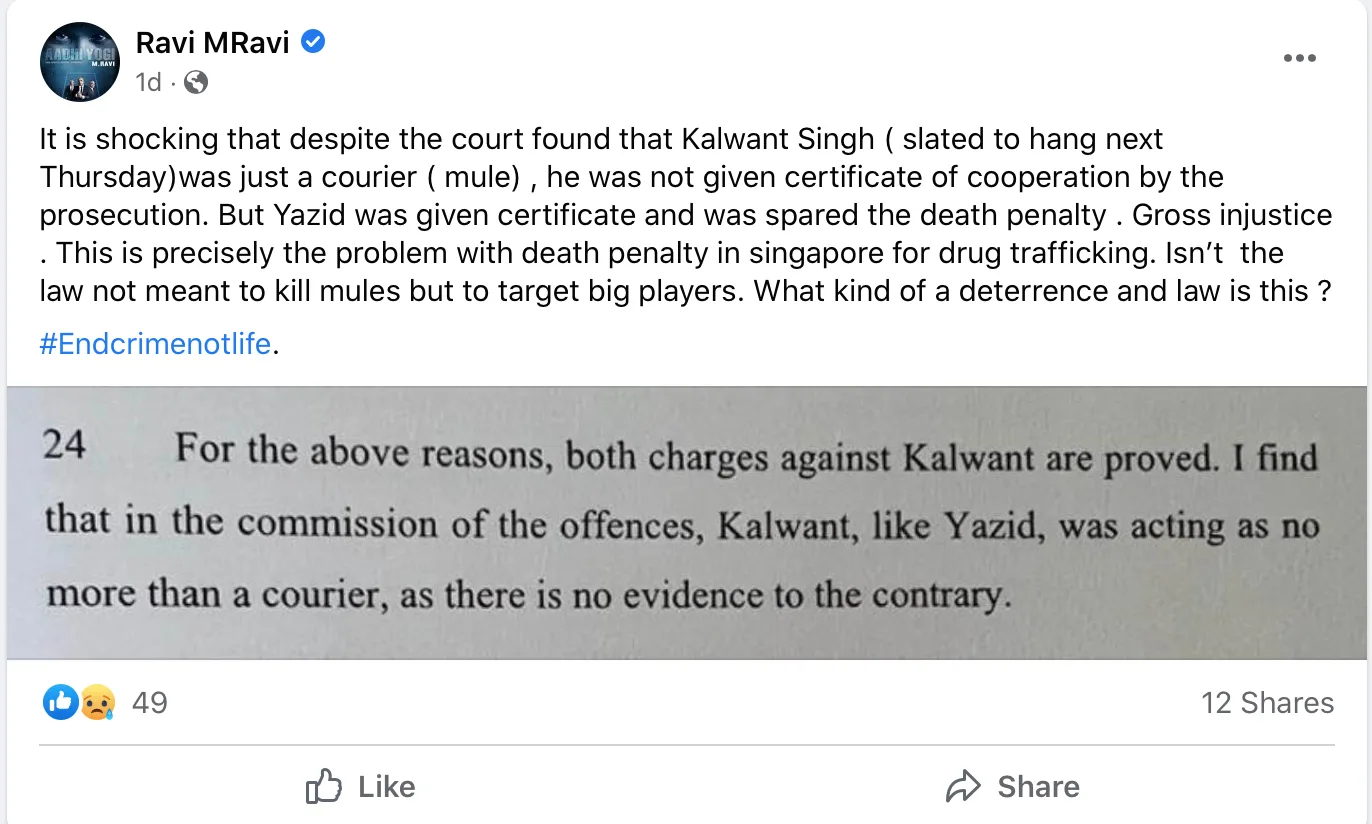View the 49 reactions list
Screen dimensions: 1372x824
tap(150, 703)
